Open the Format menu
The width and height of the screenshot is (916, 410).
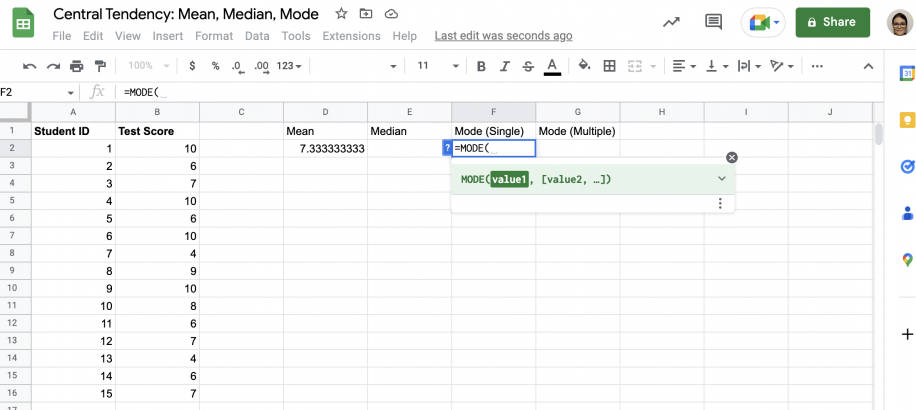tap(214, 36)
